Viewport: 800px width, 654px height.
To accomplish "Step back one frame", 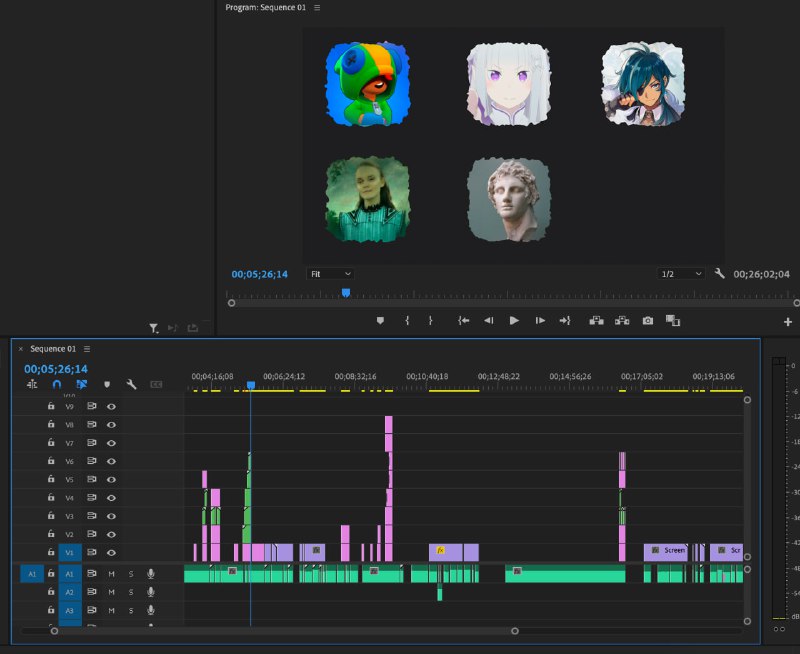I will 488,320.
